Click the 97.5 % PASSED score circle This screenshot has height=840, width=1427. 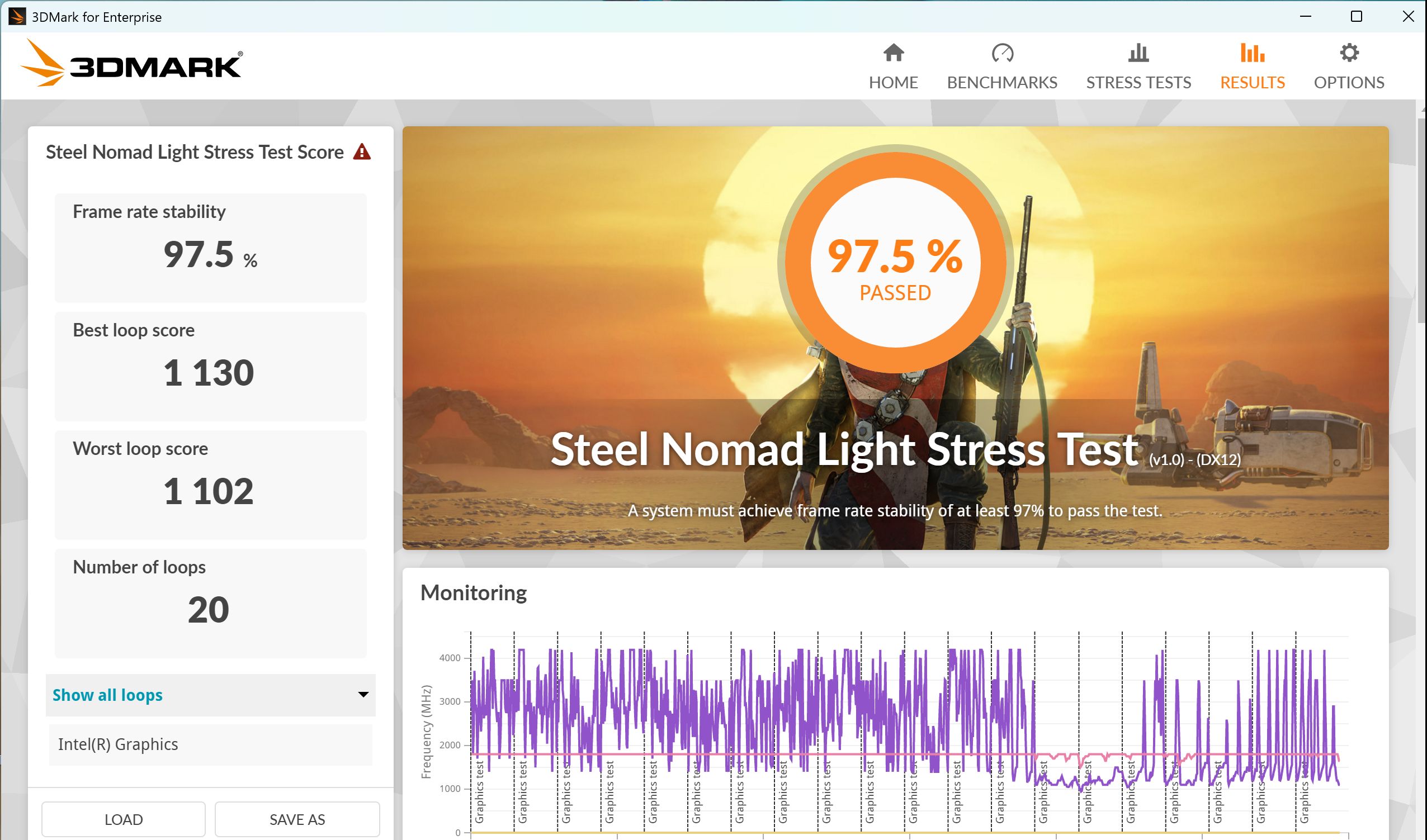tap(895, 262)
